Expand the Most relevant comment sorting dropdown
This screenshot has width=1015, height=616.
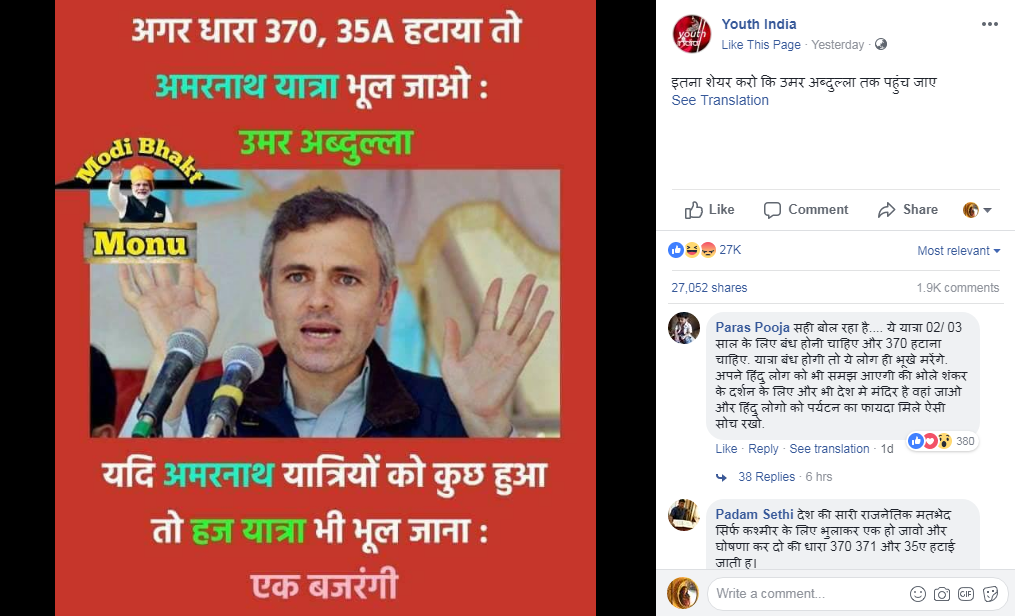[x=959, y=250]
